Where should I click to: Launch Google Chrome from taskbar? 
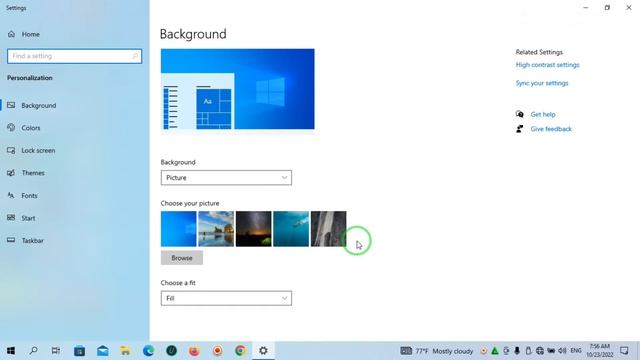click(240, 351)
